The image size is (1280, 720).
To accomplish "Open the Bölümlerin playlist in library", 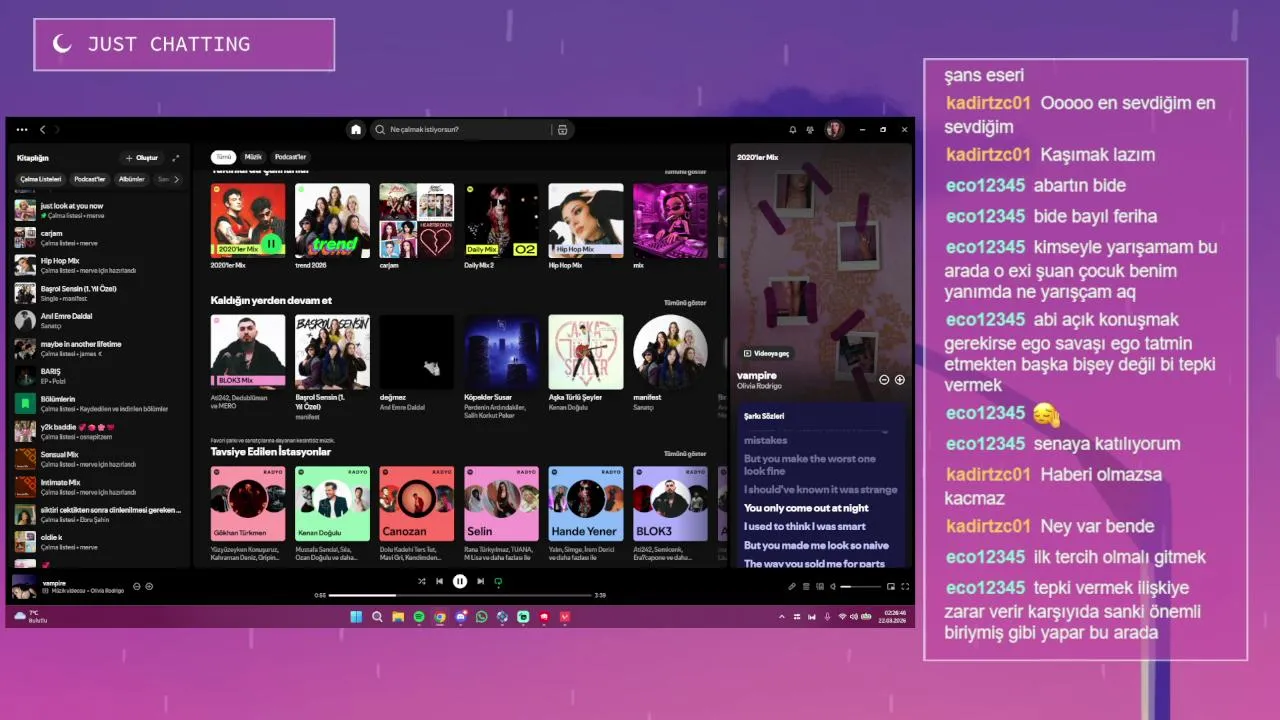I will (x=98, y=403).
